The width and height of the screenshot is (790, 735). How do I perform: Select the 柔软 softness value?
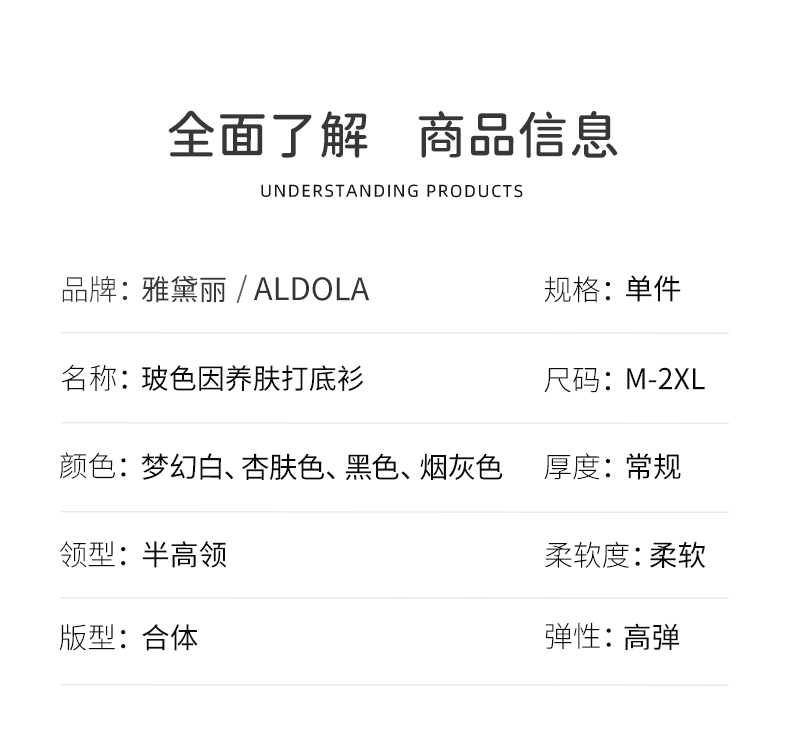pyautogui.click(x=678, y=555)
